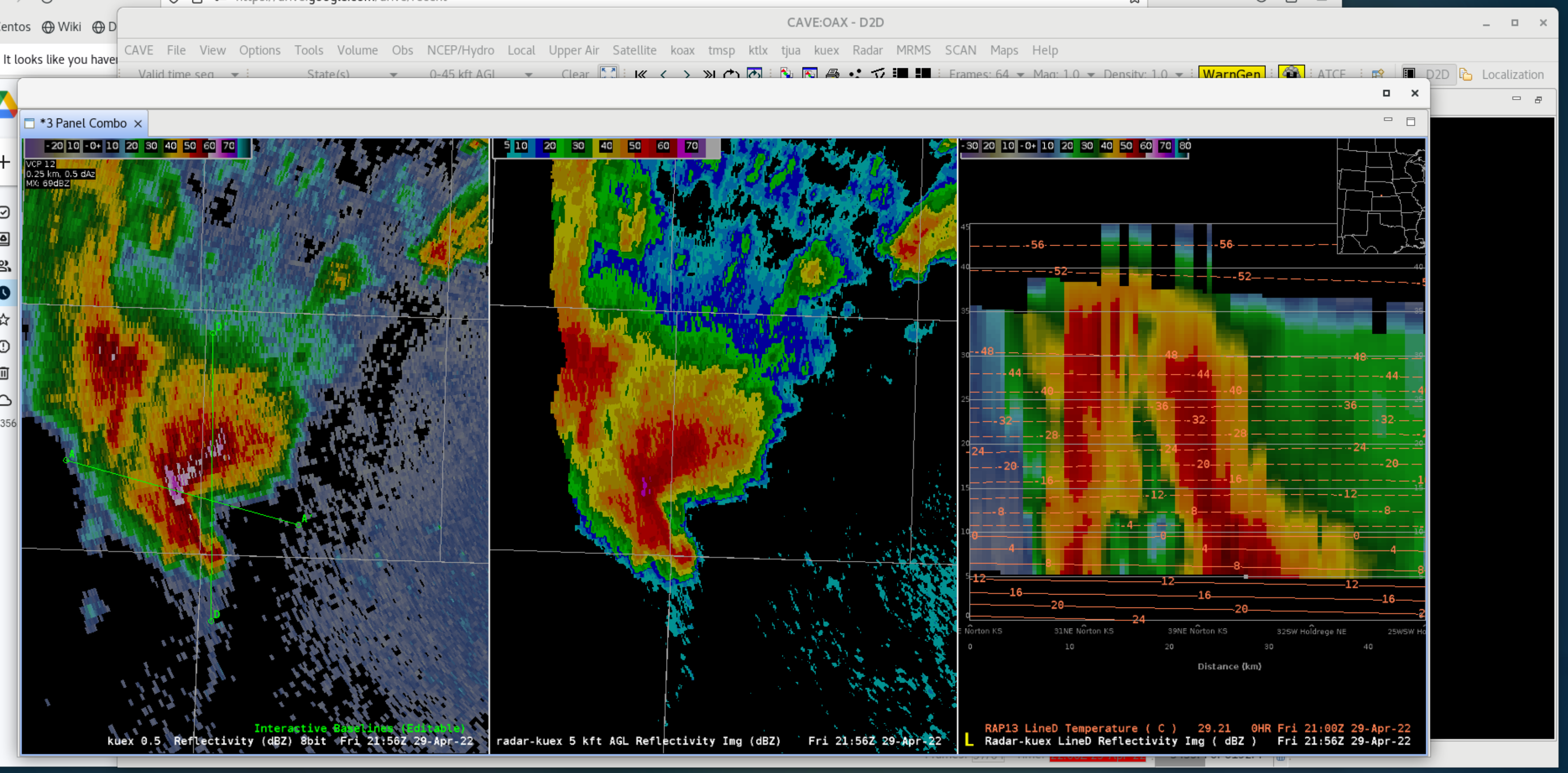Screen dimensions: 1568x773
Task: Toggle frame looping icon
Action: (732, 74)
